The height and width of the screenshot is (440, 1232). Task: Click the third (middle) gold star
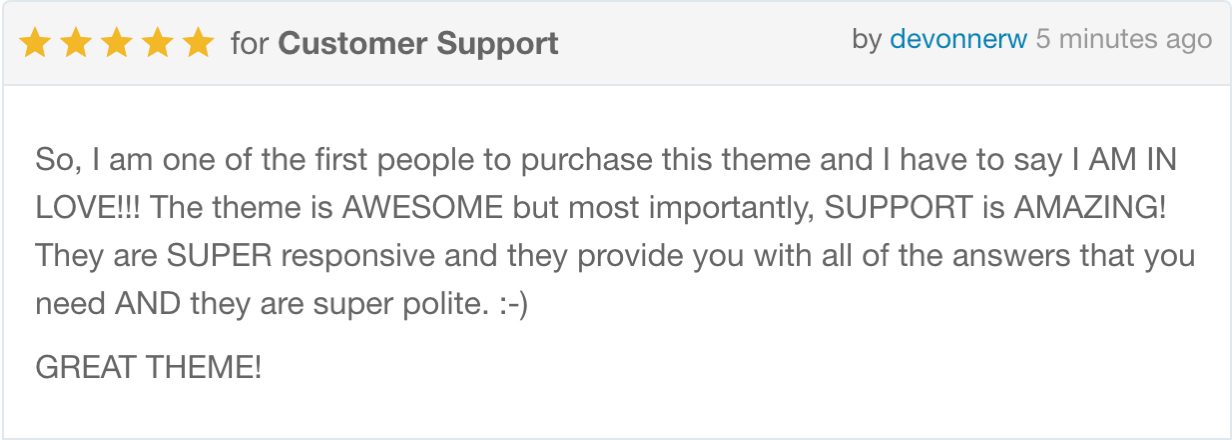[117, 43]
